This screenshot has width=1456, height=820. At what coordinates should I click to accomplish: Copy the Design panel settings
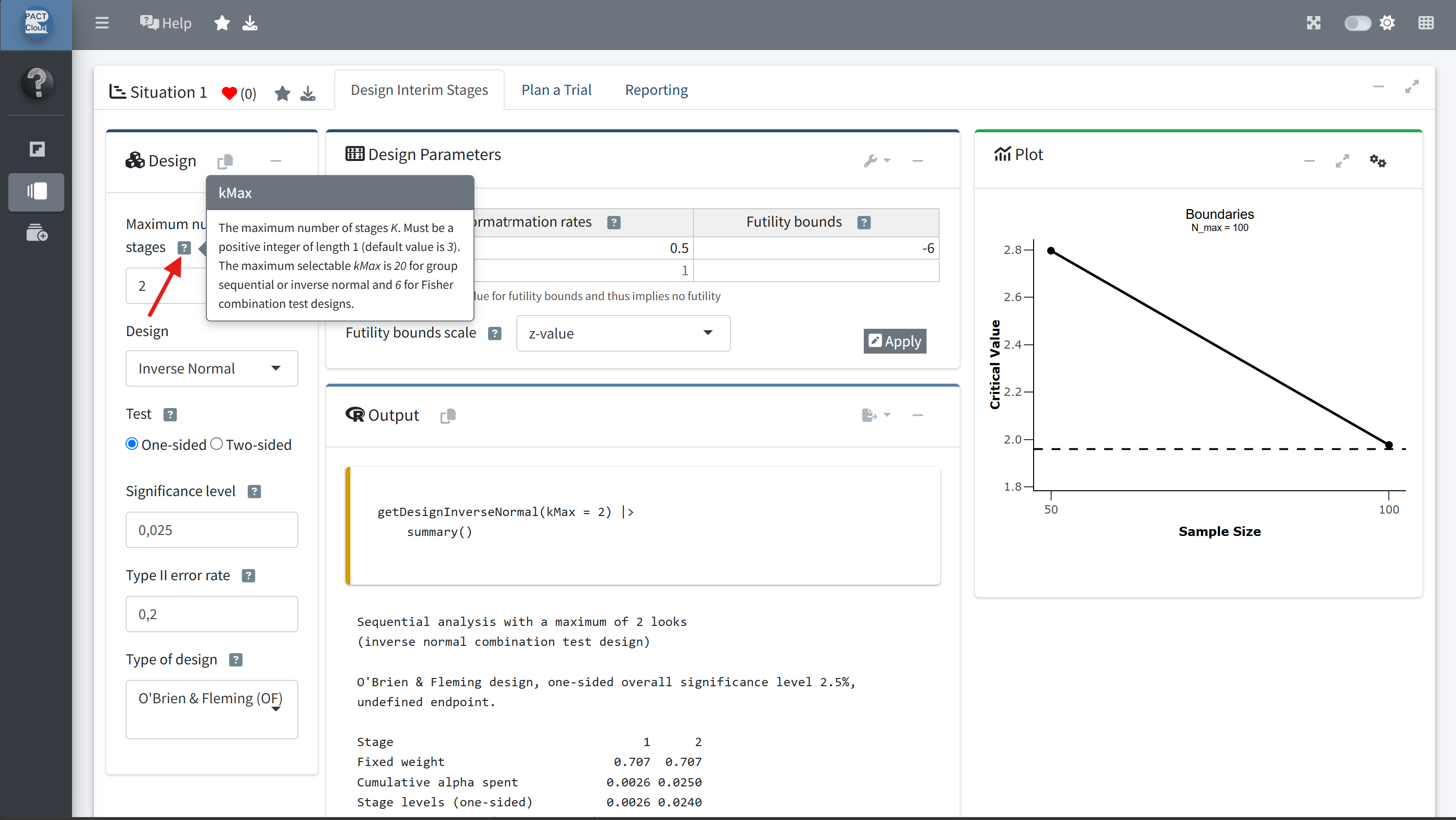pyautogui.click(x=225, y=161)
